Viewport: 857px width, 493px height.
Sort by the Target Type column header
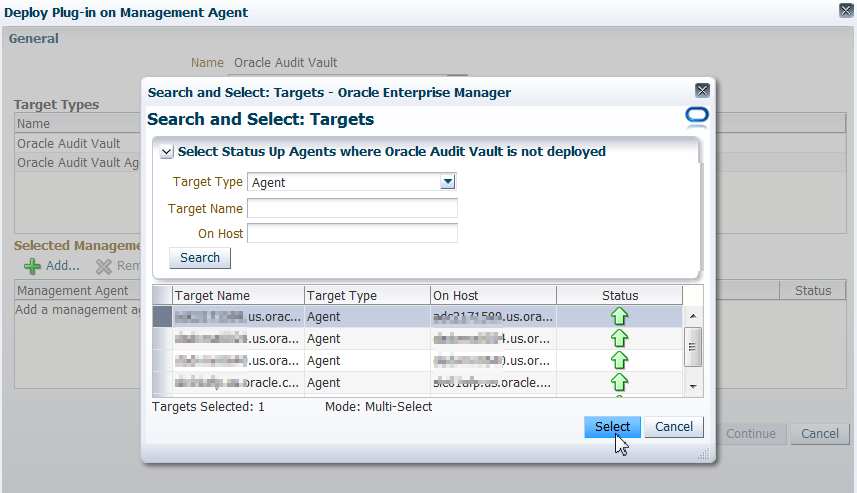tap(367, 295)
